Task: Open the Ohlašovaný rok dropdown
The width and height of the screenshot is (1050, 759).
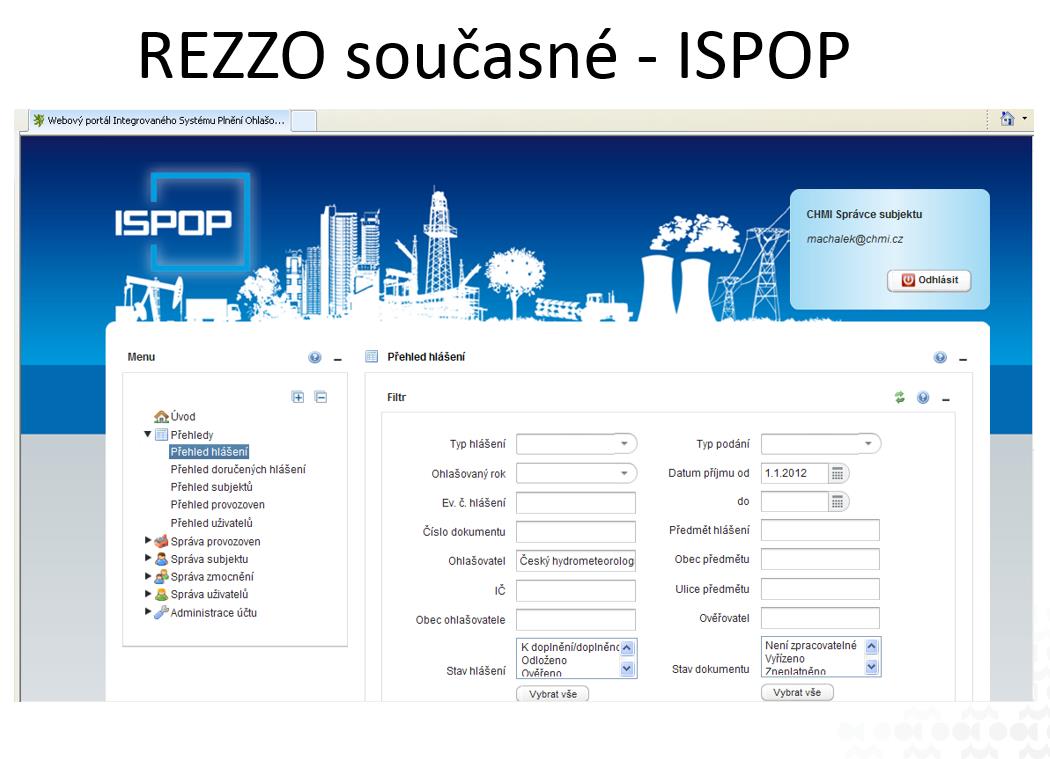Action: tap(577, 473)
